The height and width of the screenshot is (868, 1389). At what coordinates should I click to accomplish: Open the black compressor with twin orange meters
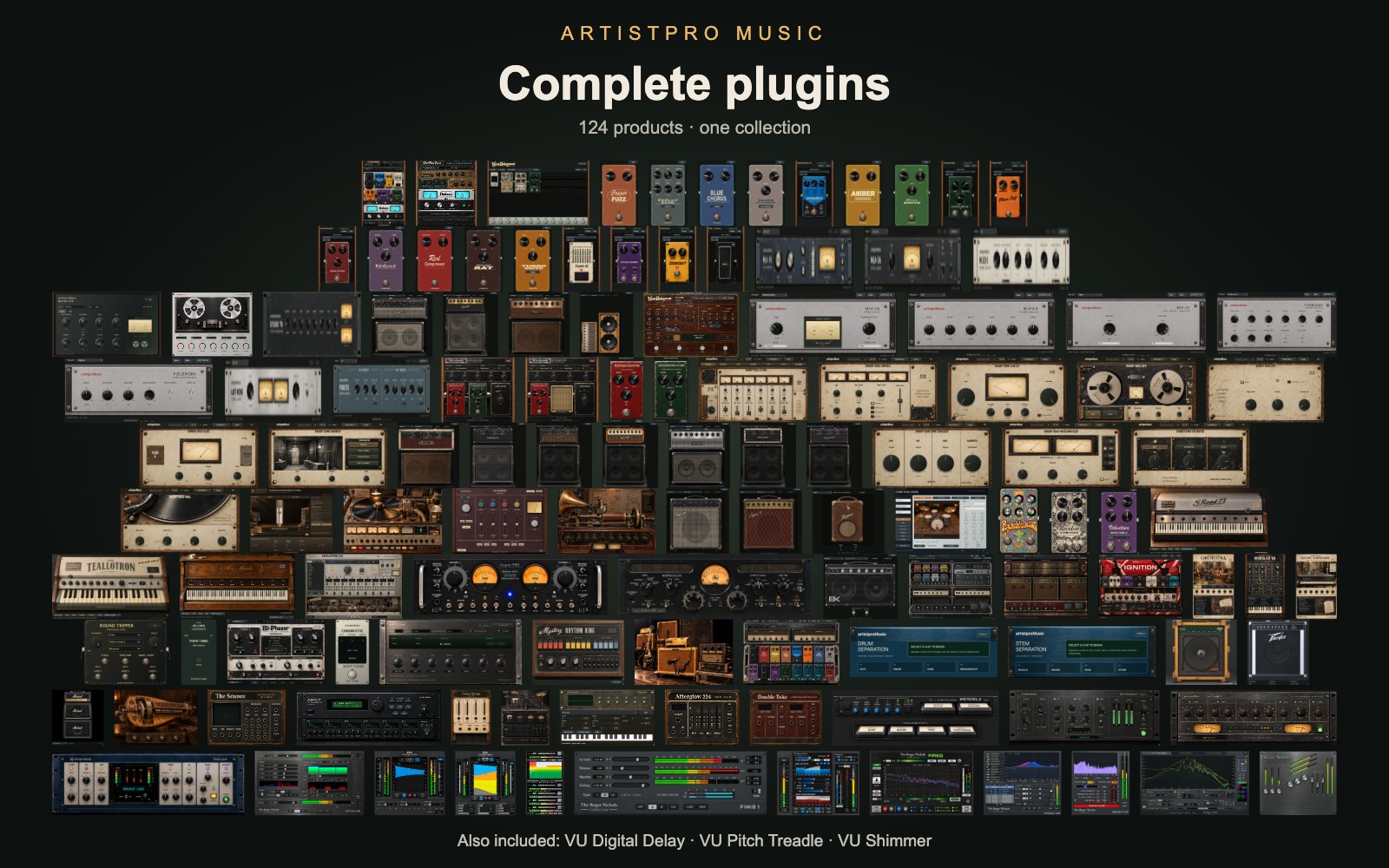[x=509, y=586]
